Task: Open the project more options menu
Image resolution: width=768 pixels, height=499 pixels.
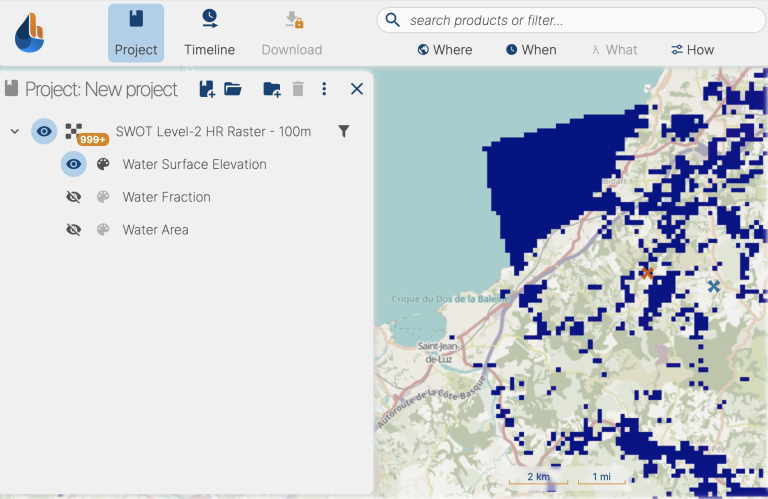Action: [324, 89]
